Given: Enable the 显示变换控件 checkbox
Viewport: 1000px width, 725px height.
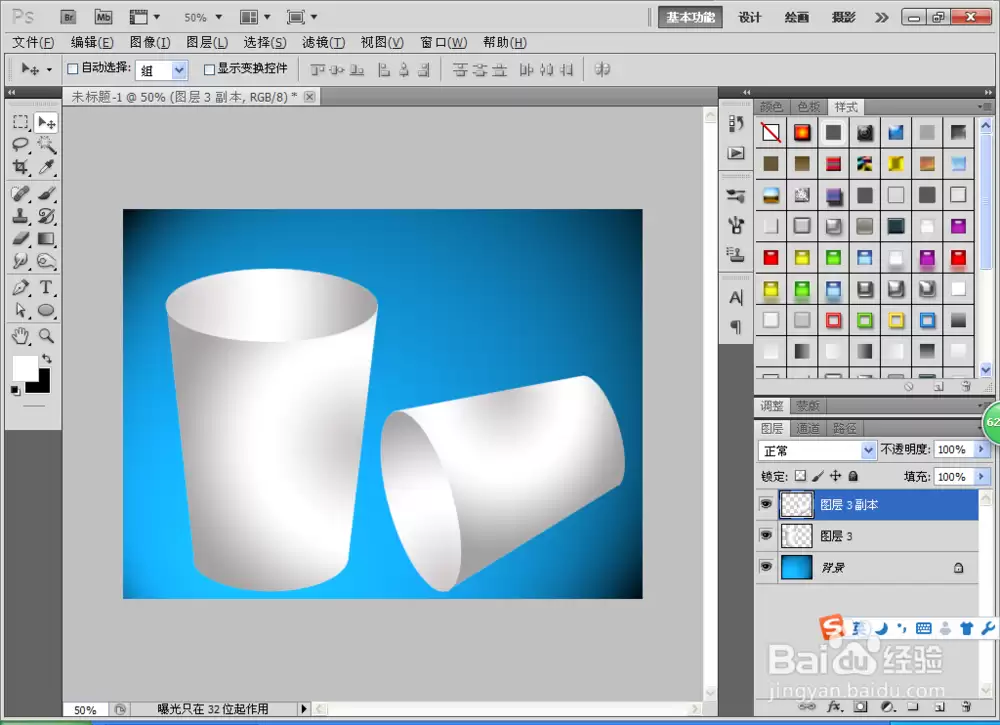Looking at the screenshot, I should pos(209,69).
